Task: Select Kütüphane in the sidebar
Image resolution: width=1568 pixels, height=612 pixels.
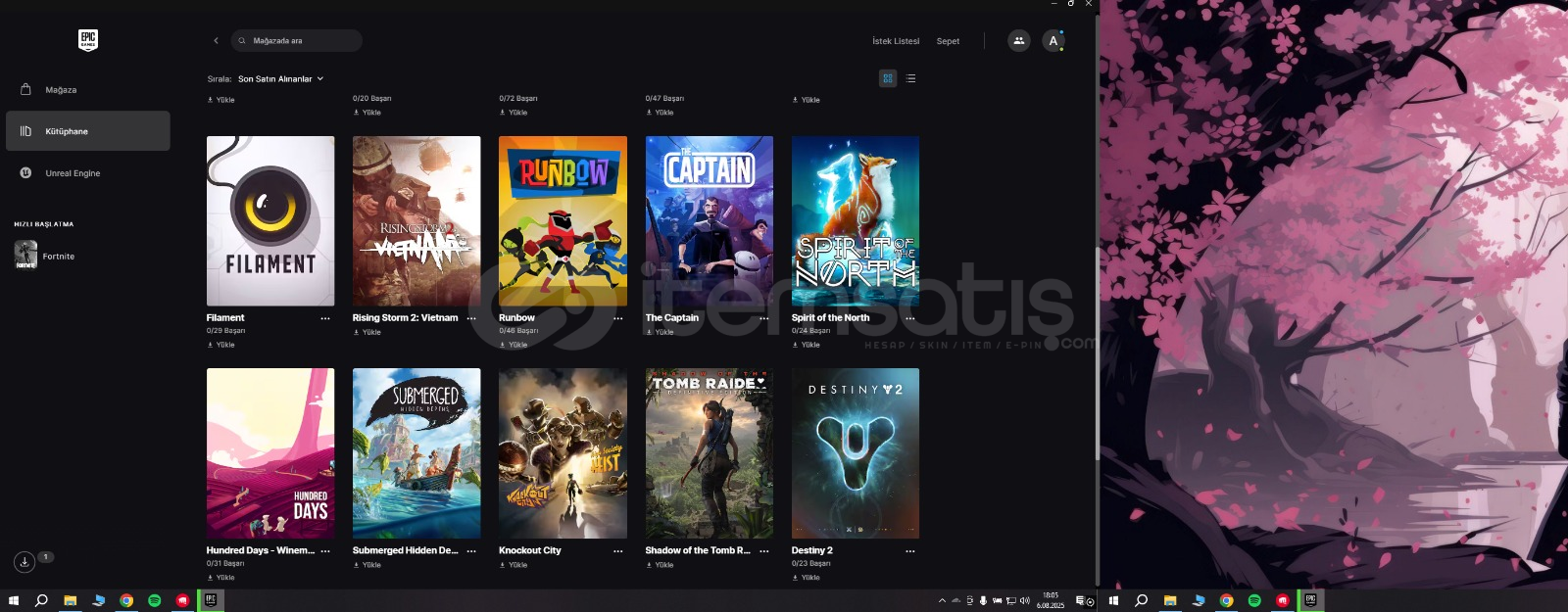Action: 88,131
